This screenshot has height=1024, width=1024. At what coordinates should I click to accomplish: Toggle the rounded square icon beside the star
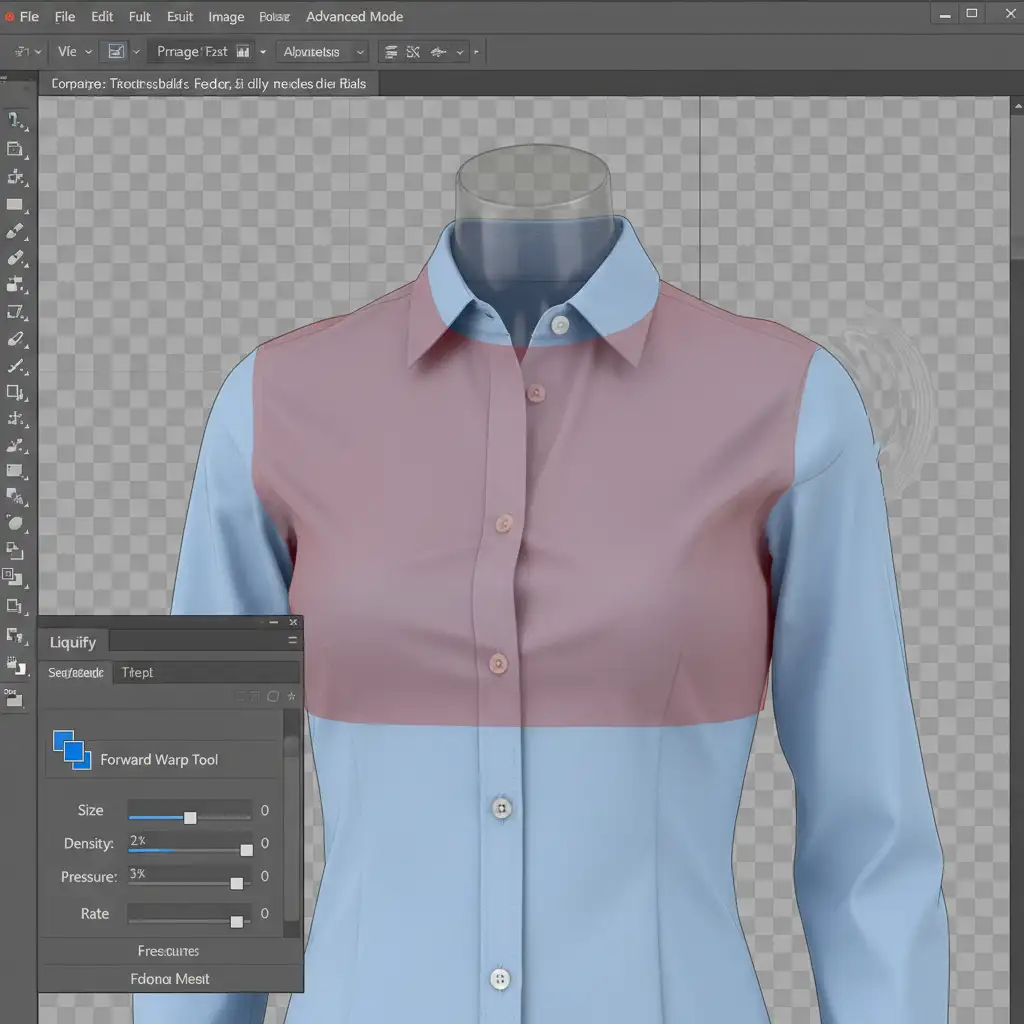tap(273, 696)
